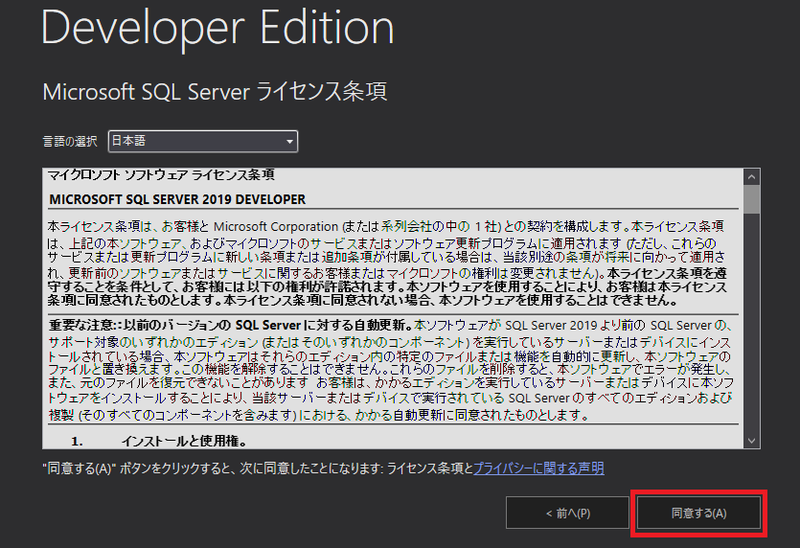Click the MICROSOFT SQL SERVER 2019 DEVELOPER heading
This screenshot has height=548, width=800.
click(177, 200)
